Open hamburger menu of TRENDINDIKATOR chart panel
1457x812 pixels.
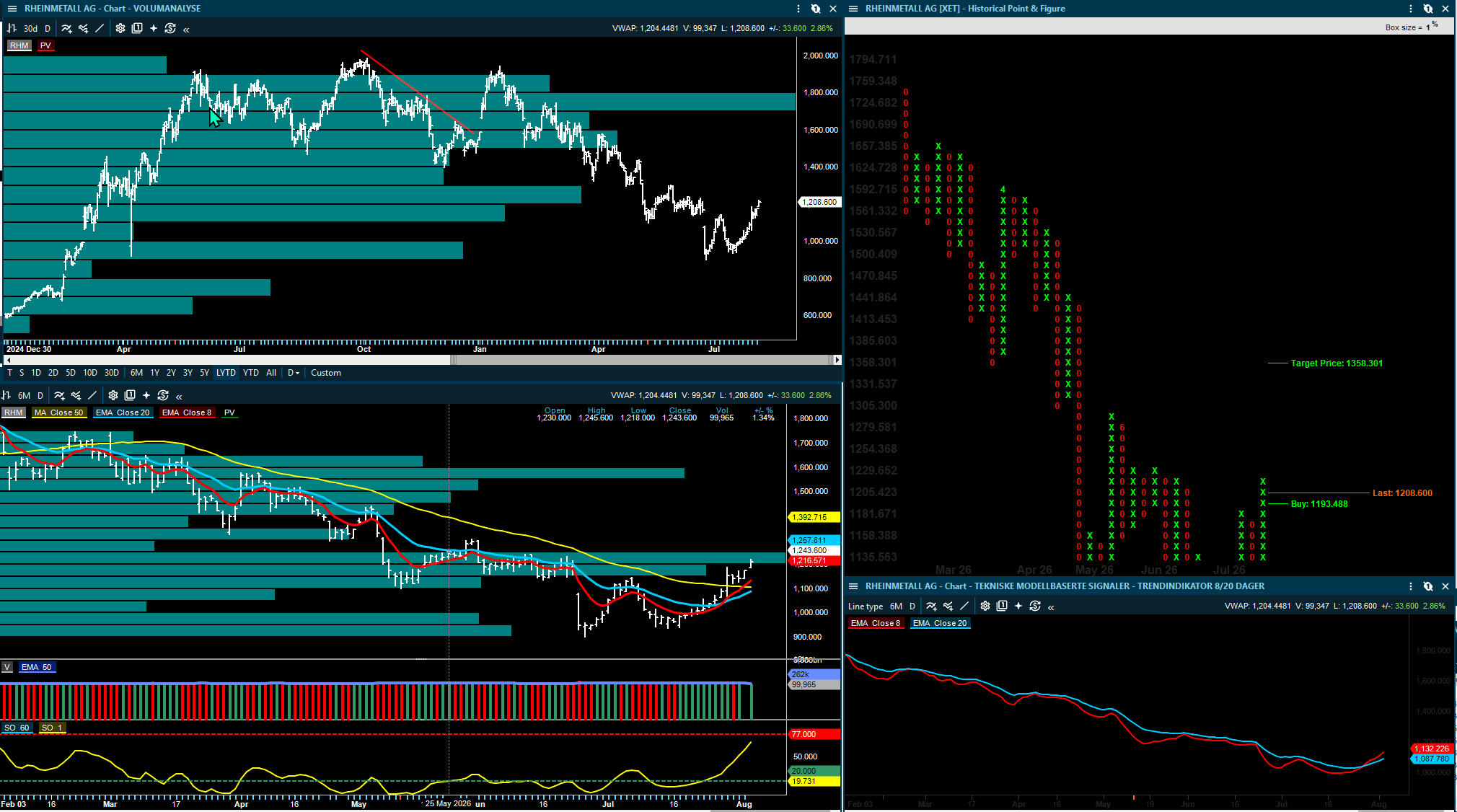[853, 586]
